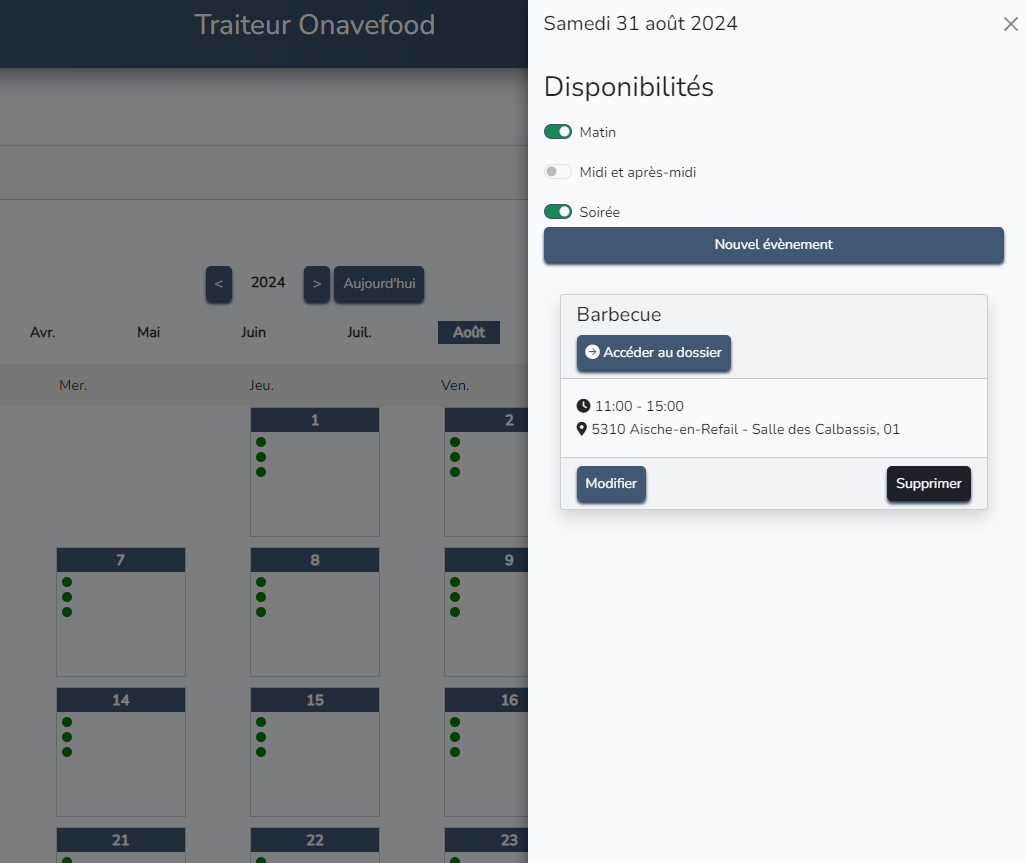Select the Avr. month tab
The width and height of the screenshot is (1025, 863).
(x=42, y=333)
